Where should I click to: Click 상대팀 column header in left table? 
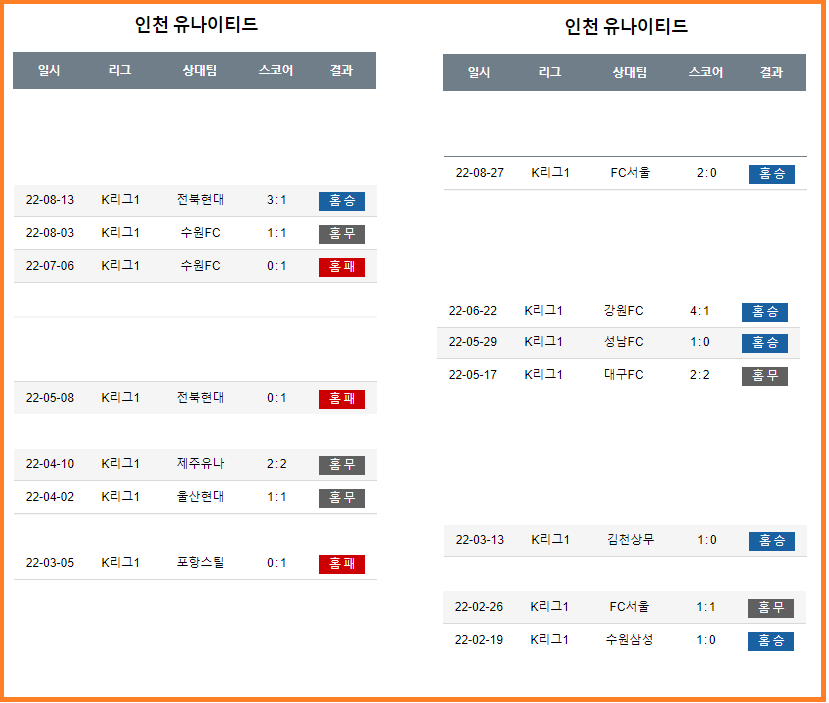(200, 71)
